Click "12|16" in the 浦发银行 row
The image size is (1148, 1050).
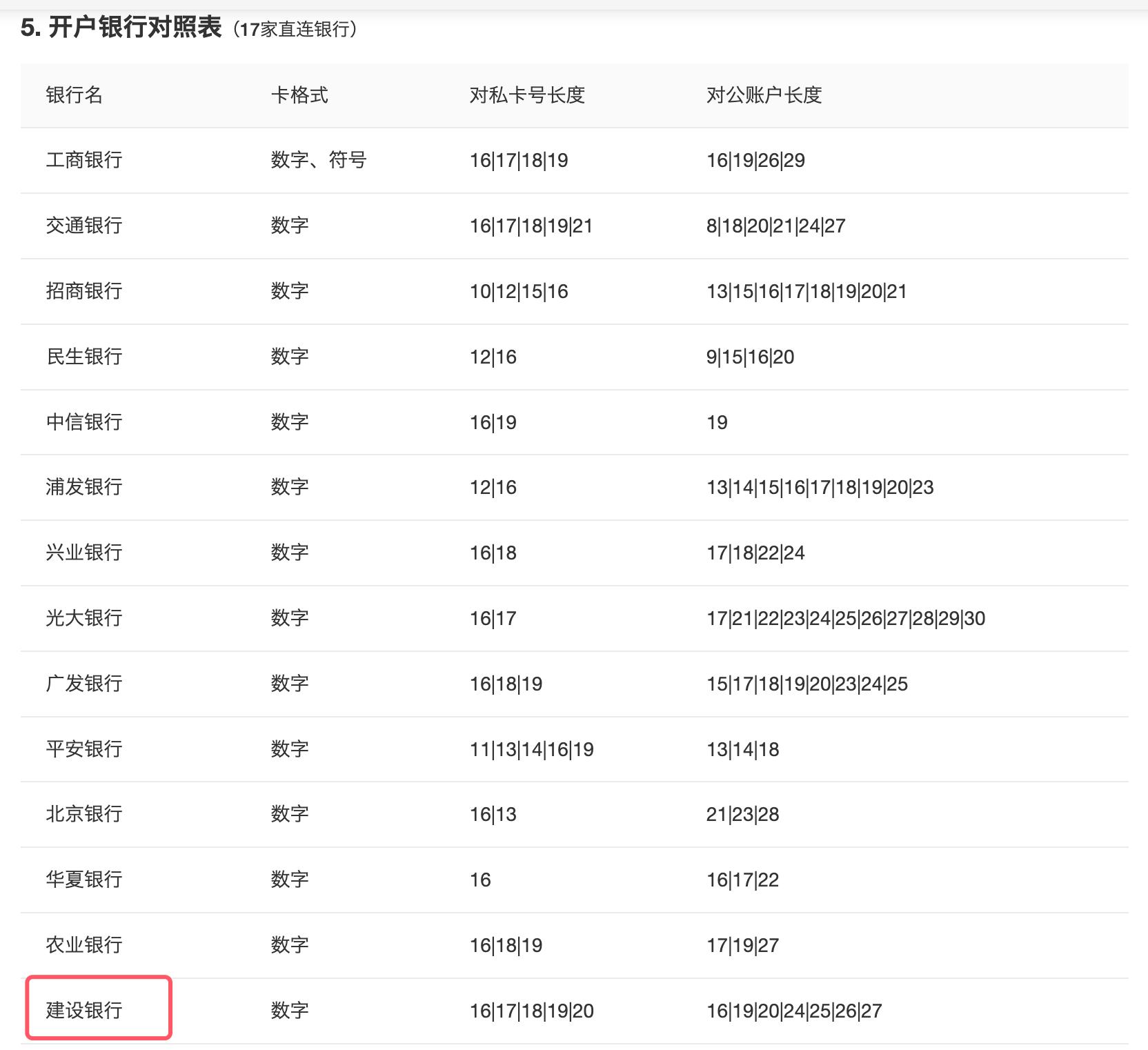coord(493,488)
